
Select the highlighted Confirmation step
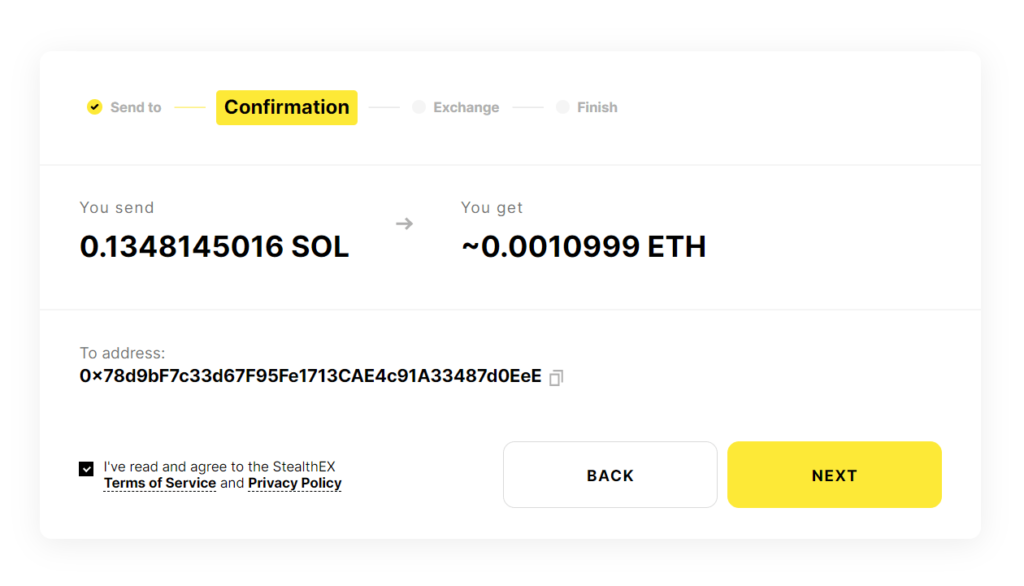(287, 107)
